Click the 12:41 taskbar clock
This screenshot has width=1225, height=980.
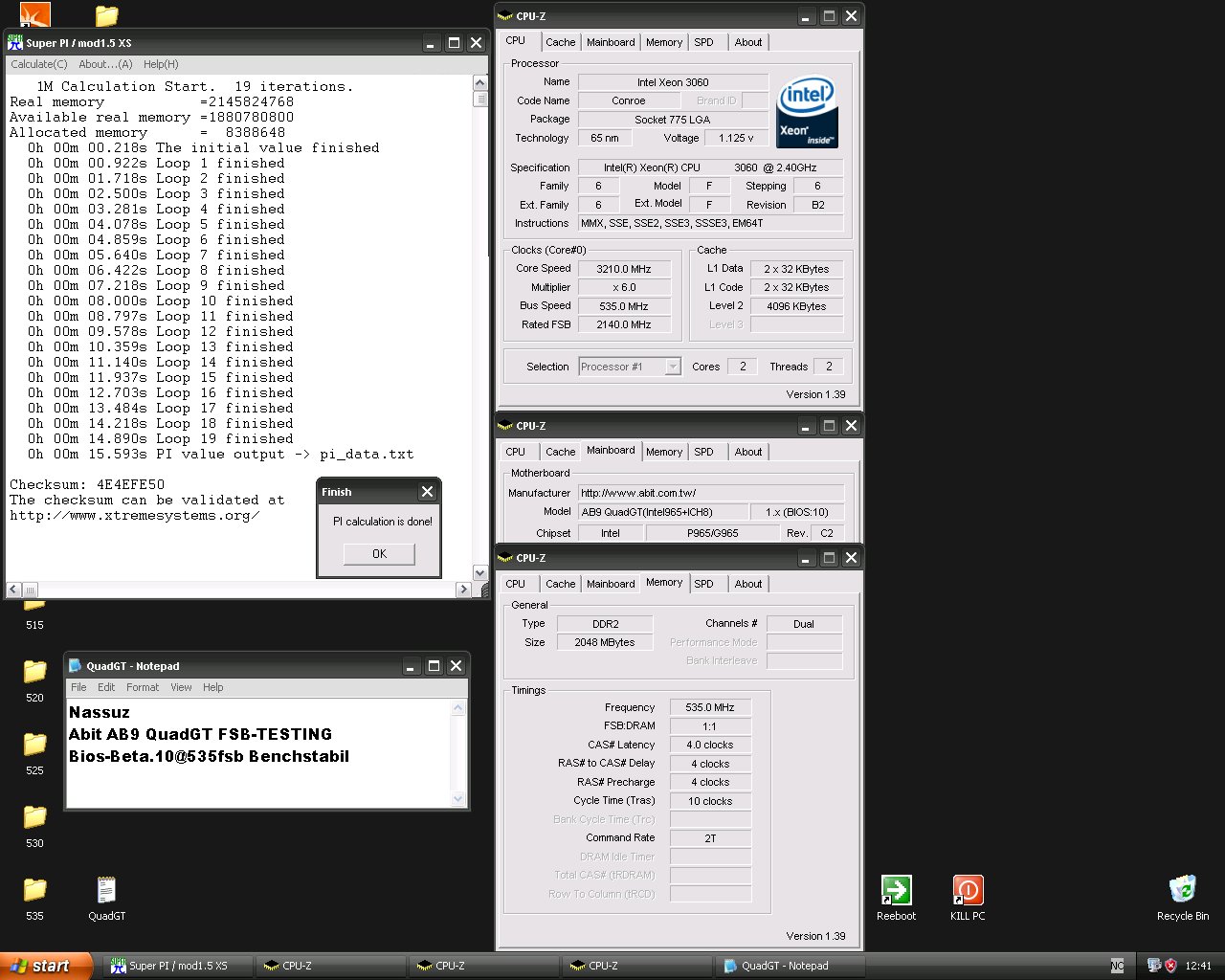1198,966
